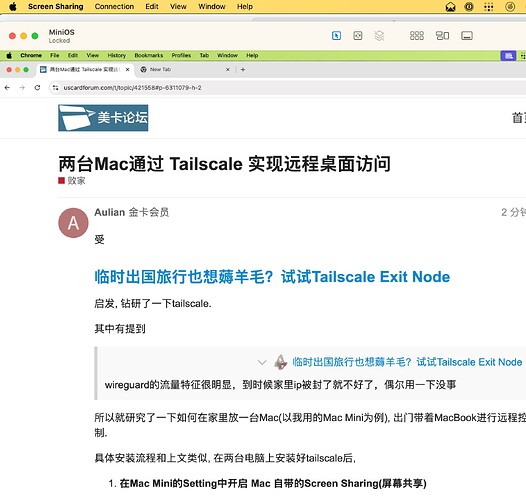Click the text 启发, 钻研了一下tailscale.
Screen dimensions: 526x500
pos(153,304)
